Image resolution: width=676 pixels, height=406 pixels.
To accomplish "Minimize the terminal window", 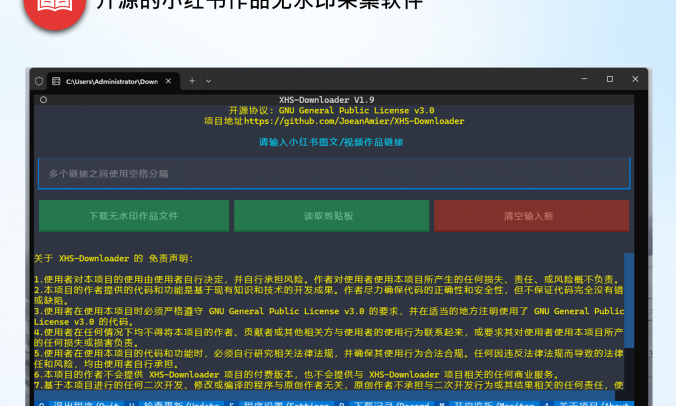I will 584,79.
